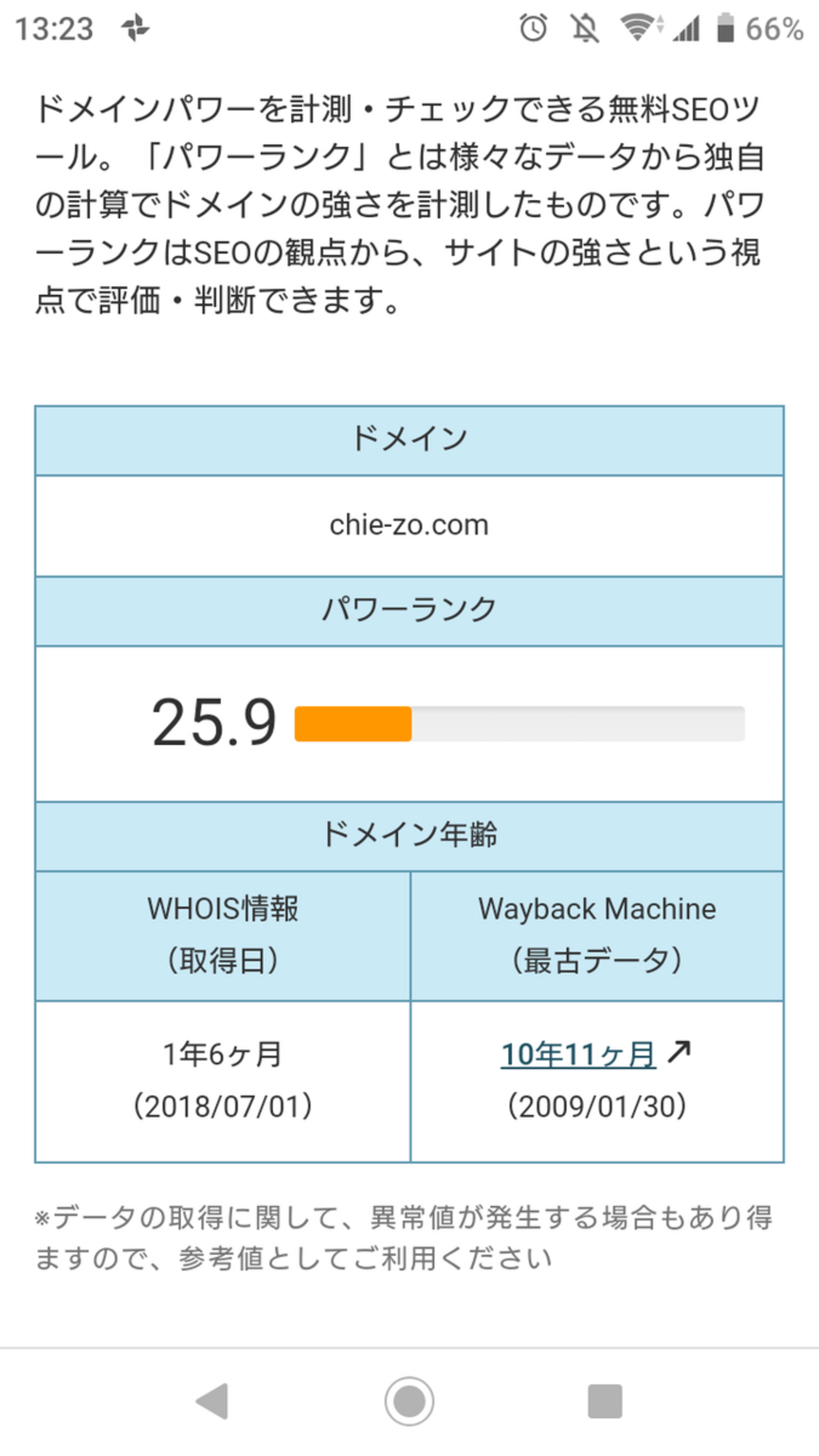Click the external link arrow beside 10年11ヶ月

(679, 1051)
